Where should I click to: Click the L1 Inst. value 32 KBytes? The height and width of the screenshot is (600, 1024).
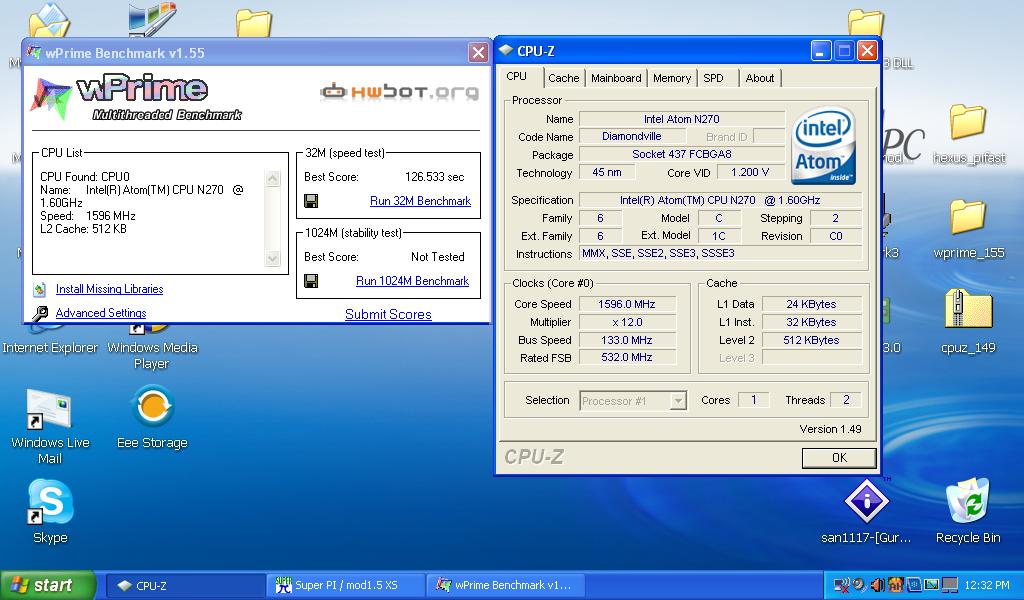point(811,323)
